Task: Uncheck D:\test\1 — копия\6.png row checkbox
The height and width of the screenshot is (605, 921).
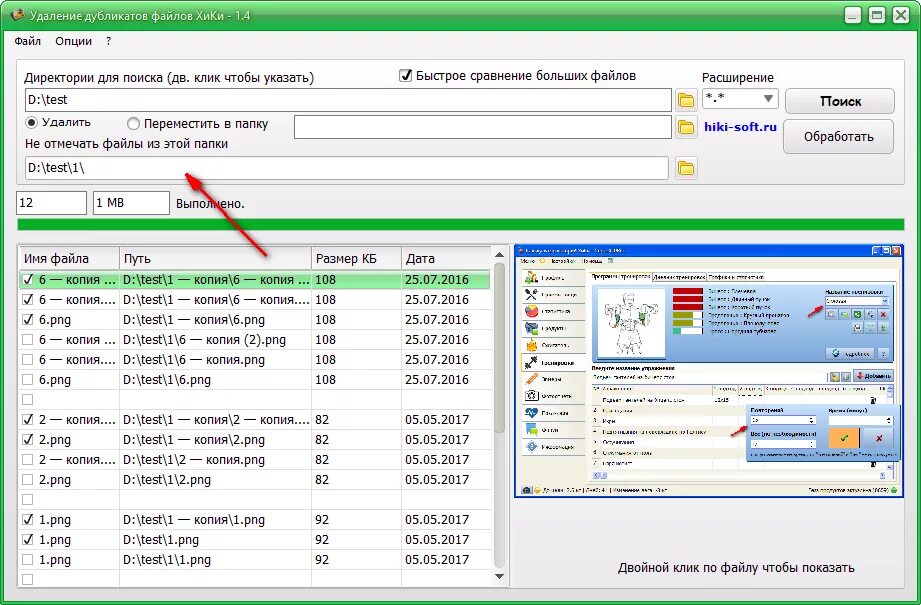Action: (x=28, y=320)
